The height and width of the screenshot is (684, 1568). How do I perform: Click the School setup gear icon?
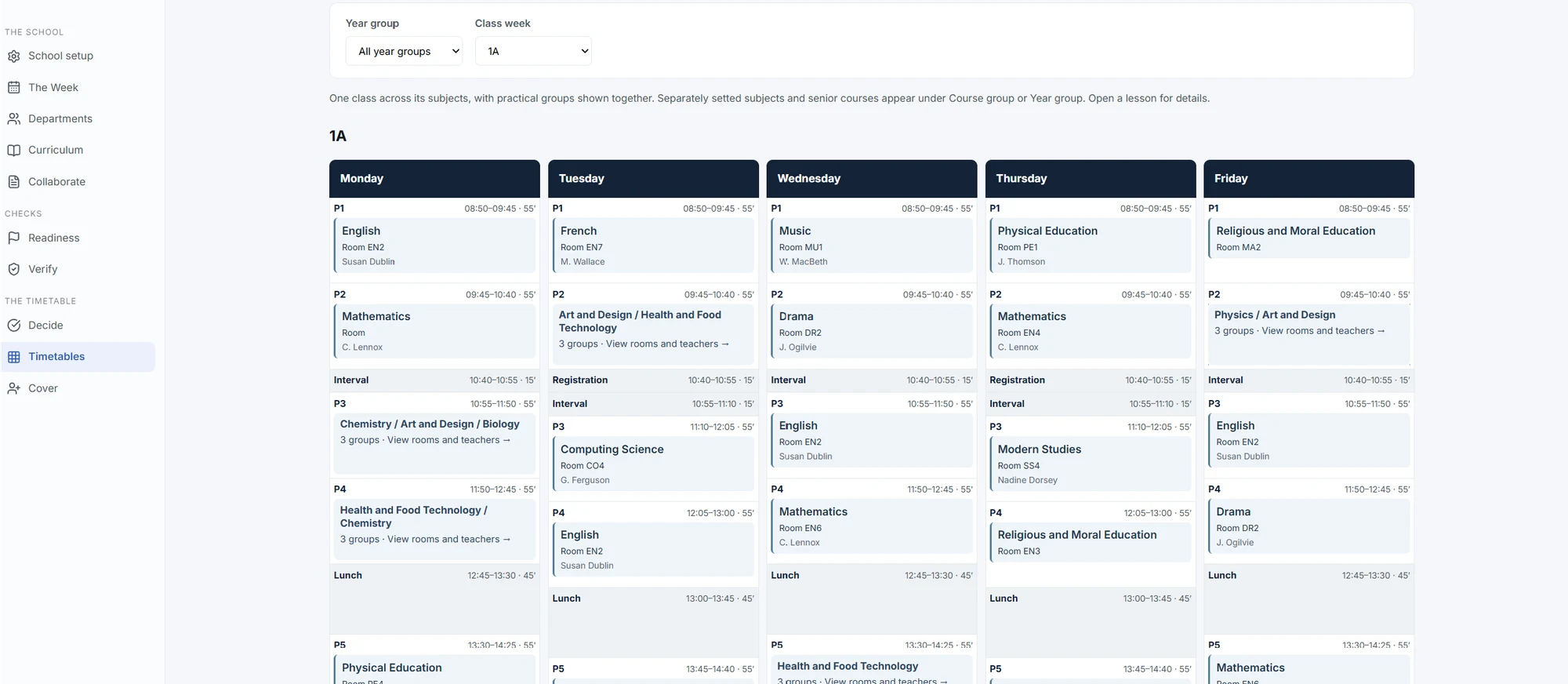tap(13, 56)
